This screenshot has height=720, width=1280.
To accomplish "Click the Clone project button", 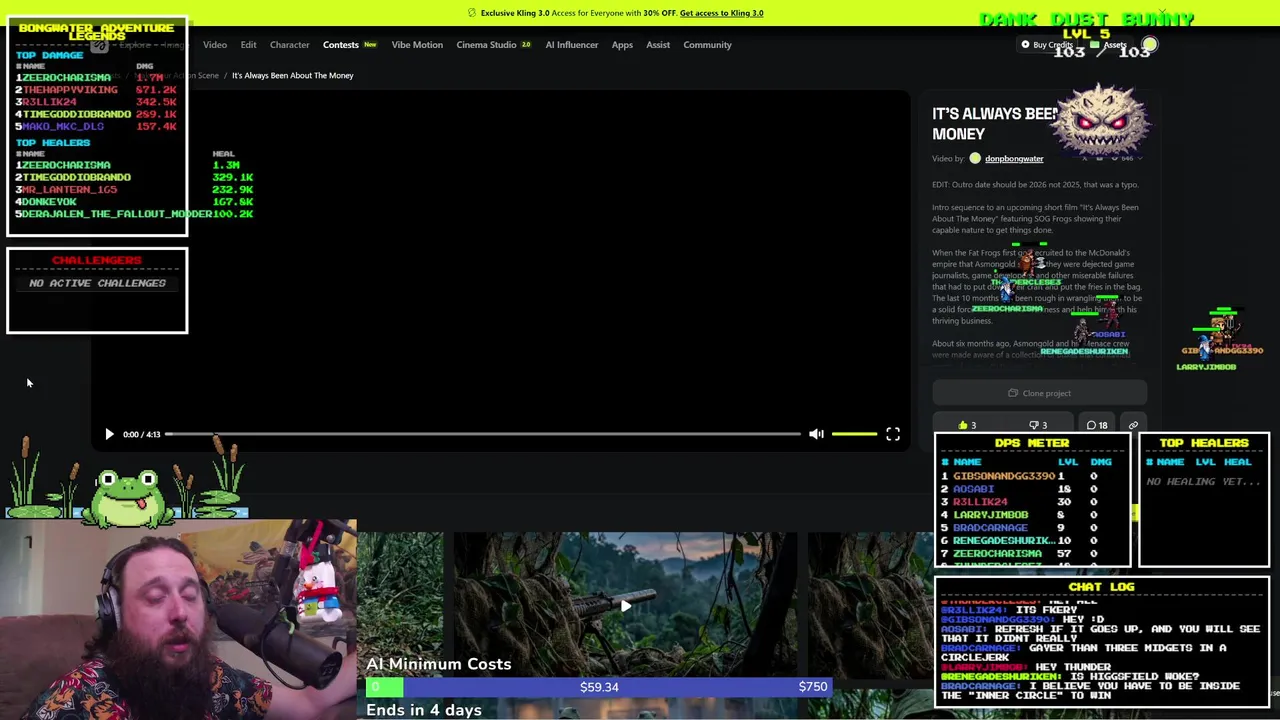I will coord(1039,393).
